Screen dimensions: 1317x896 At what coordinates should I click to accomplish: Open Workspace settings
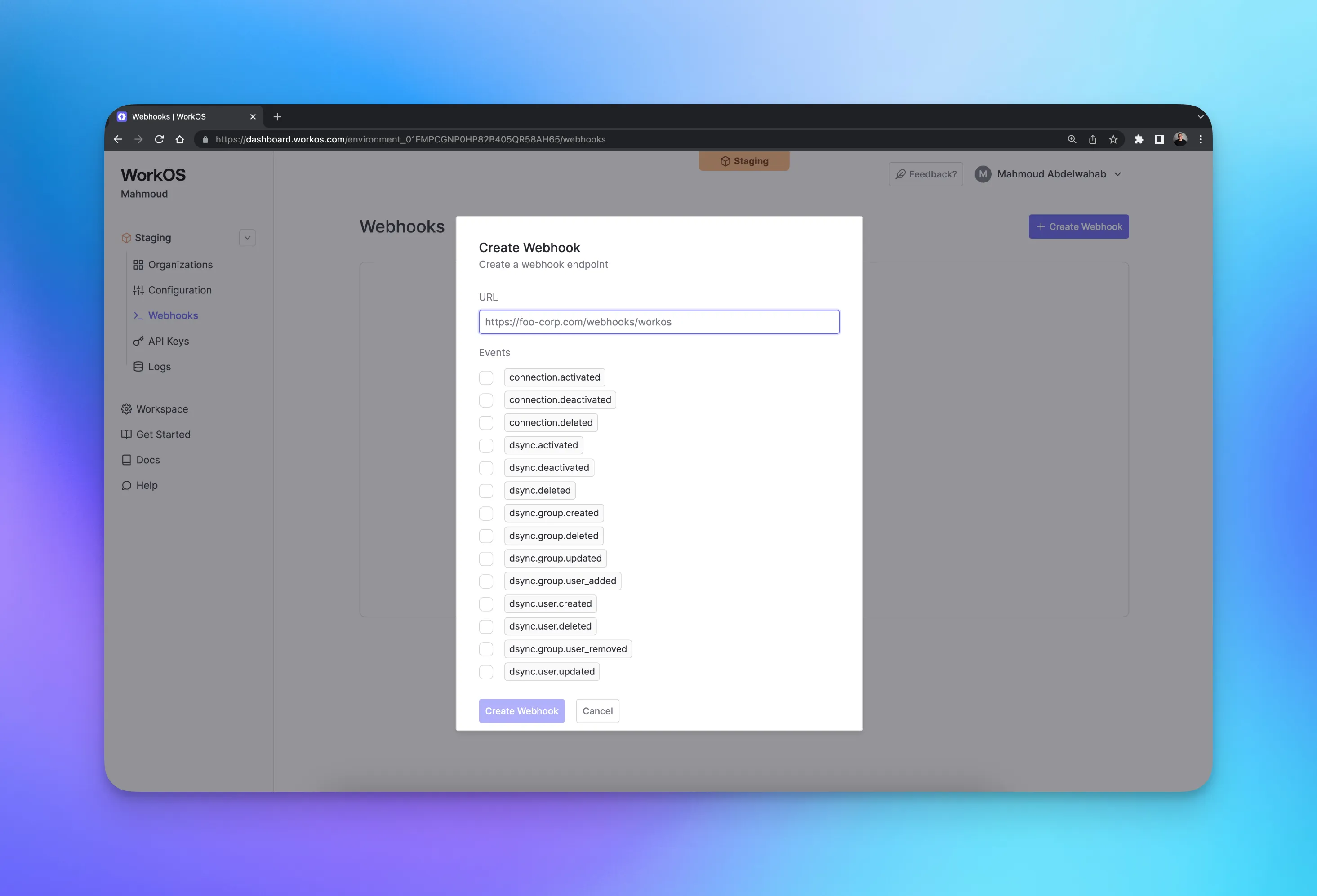tap(155, 409)
